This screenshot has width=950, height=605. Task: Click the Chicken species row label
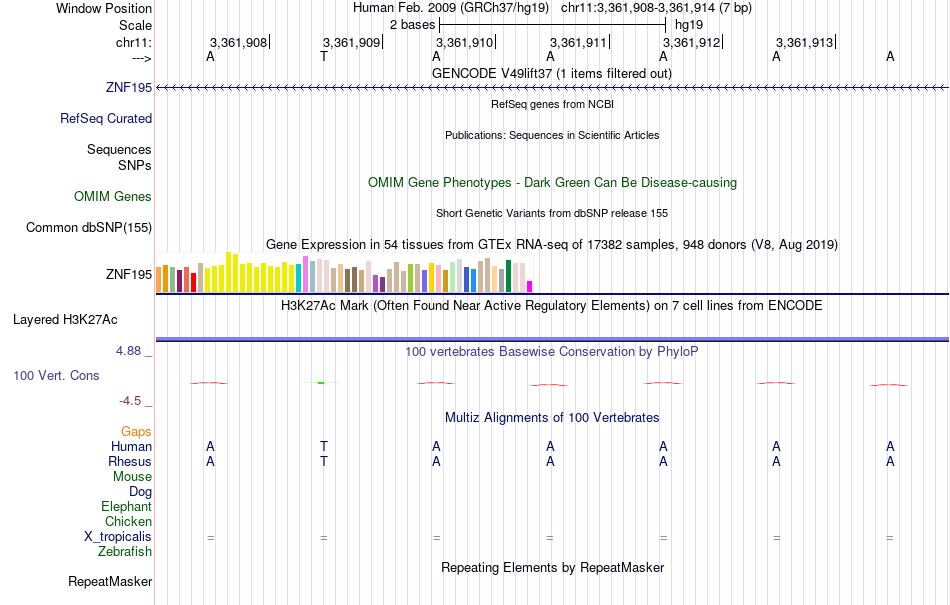click(x=128, y=521)
